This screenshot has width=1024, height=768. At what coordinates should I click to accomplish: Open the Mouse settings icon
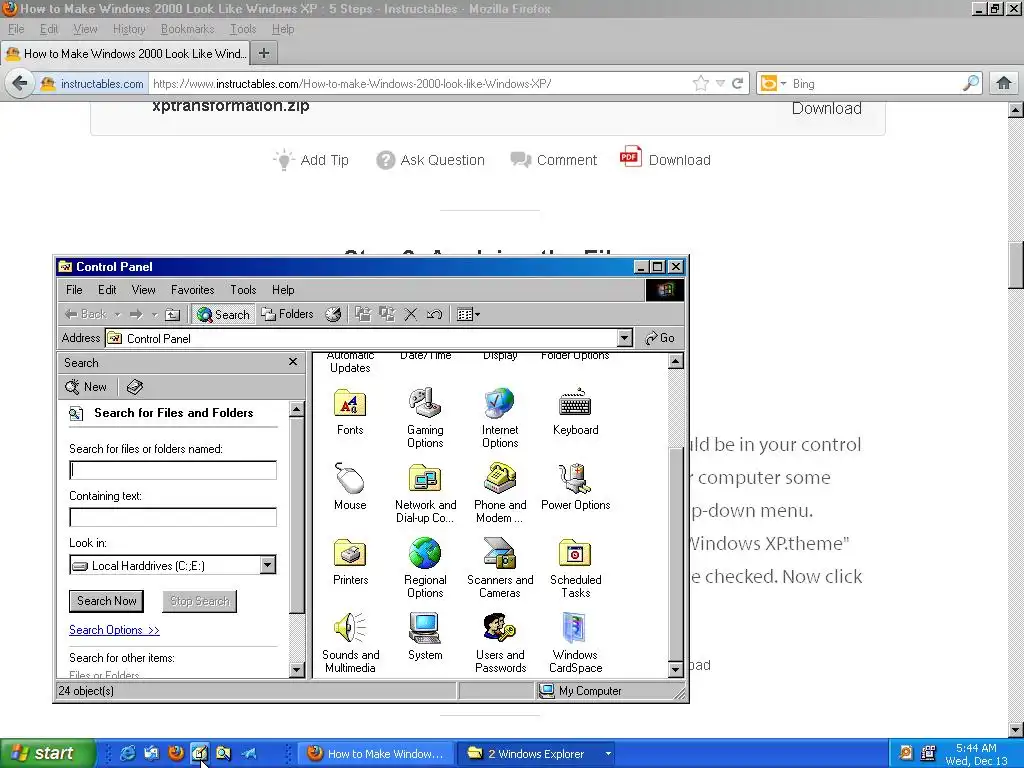coord(350,487)
